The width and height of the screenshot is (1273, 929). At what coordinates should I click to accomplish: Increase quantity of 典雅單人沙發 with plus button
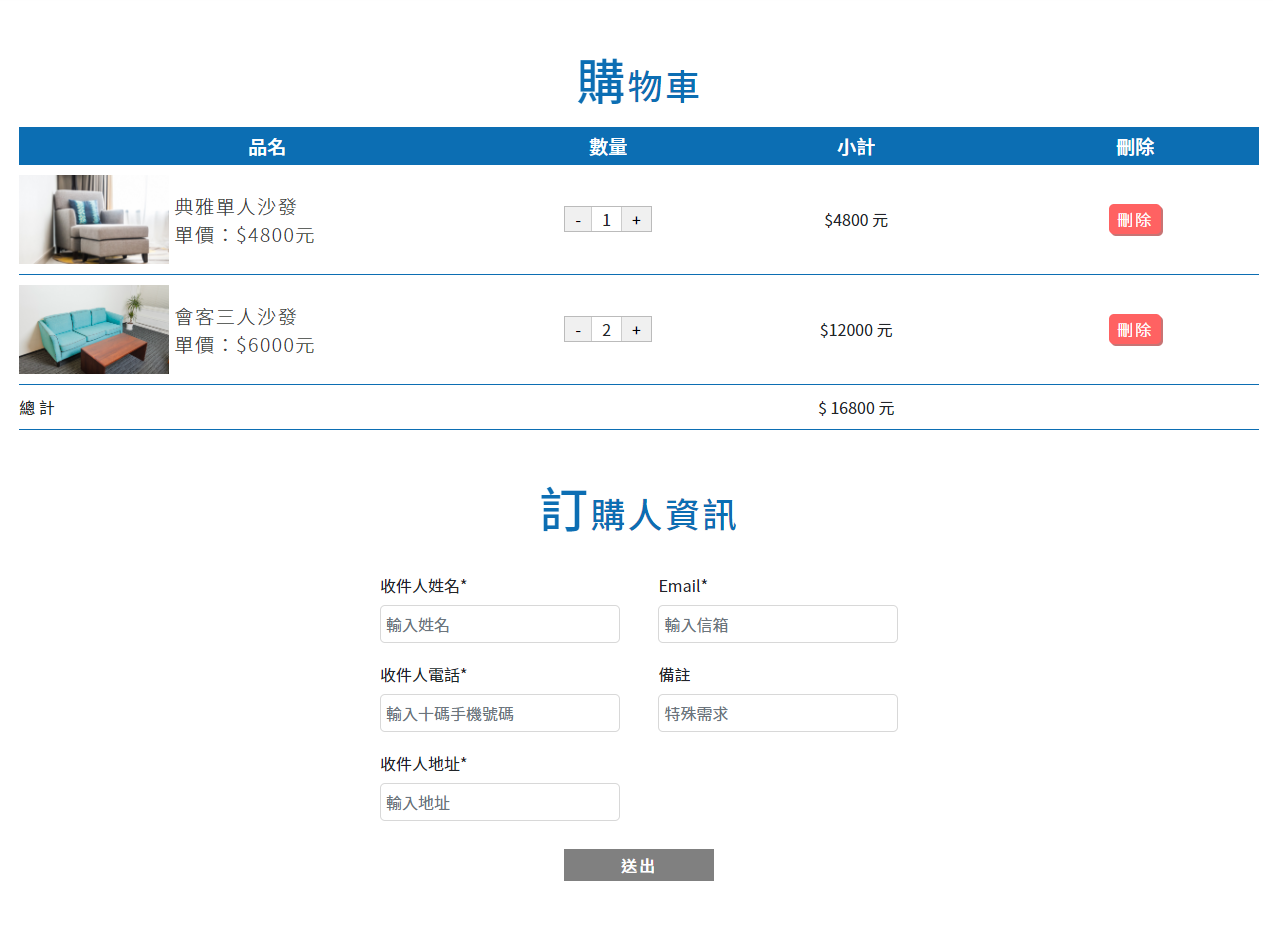pyautogui.click(x=637, y=219)
